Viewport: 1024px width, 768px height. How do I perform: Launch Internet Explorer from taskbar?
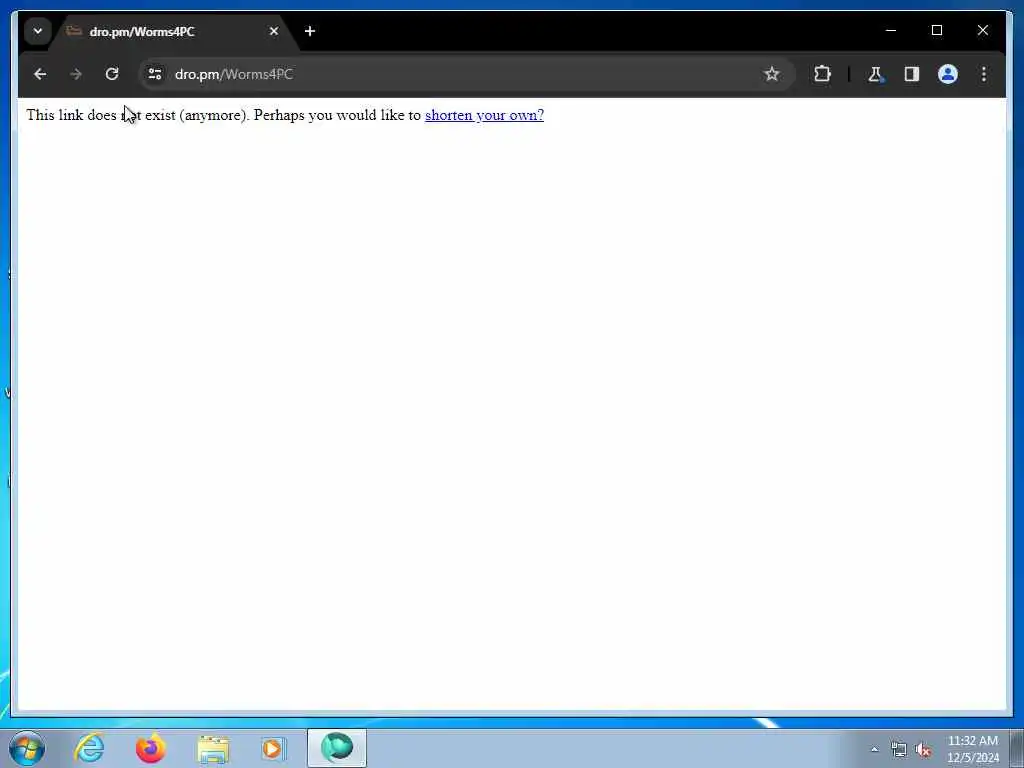pos(89,748)
